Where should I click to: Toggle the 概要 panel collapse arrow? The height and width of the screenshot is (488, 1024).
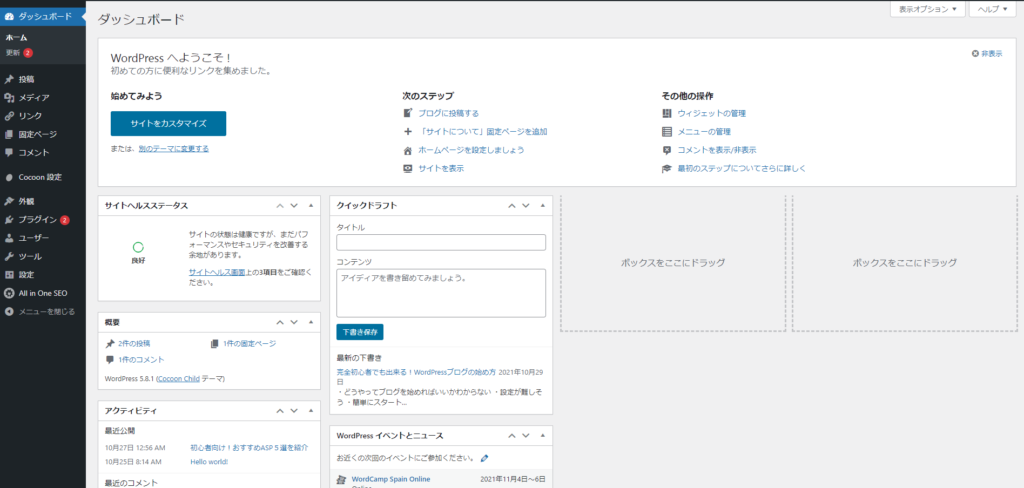point(311,321)
